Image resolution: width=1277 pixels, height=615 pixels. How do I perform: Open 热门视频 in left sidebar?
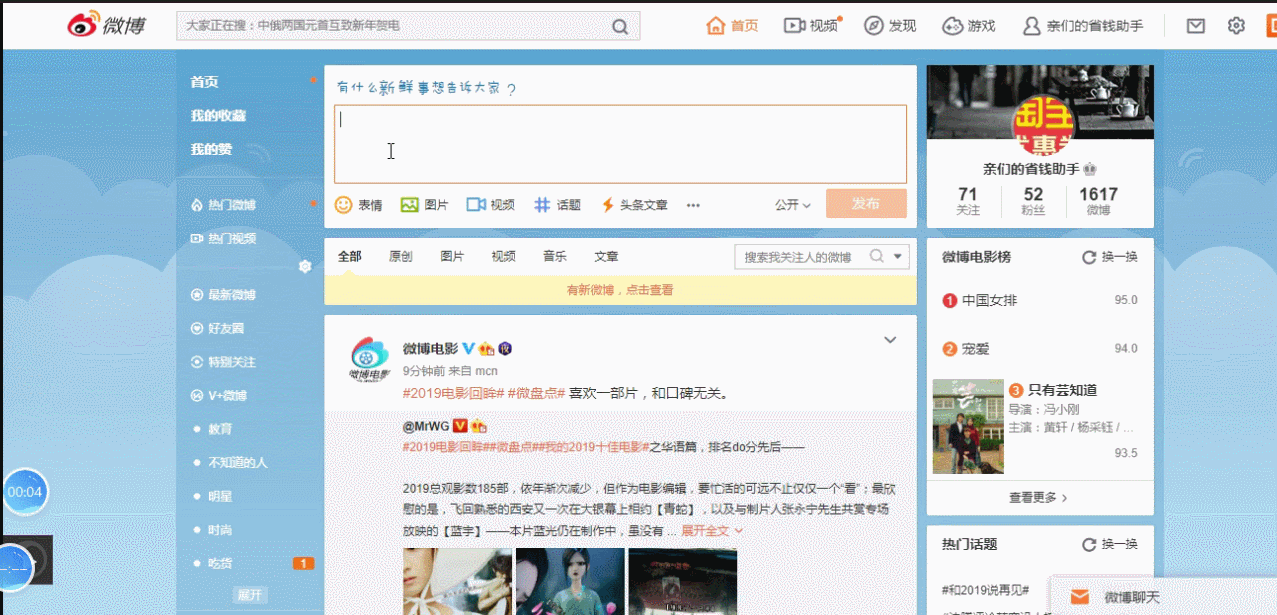(223, 238)
